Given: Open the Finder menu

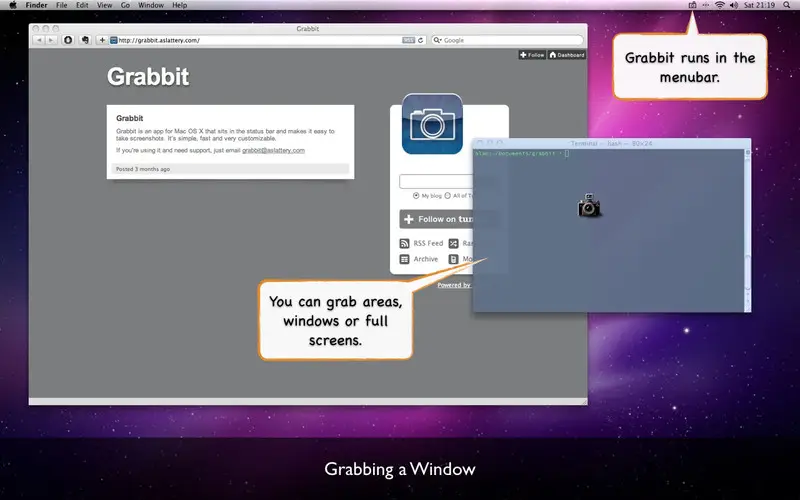Looking at the screenshot, I should [36, 5].
